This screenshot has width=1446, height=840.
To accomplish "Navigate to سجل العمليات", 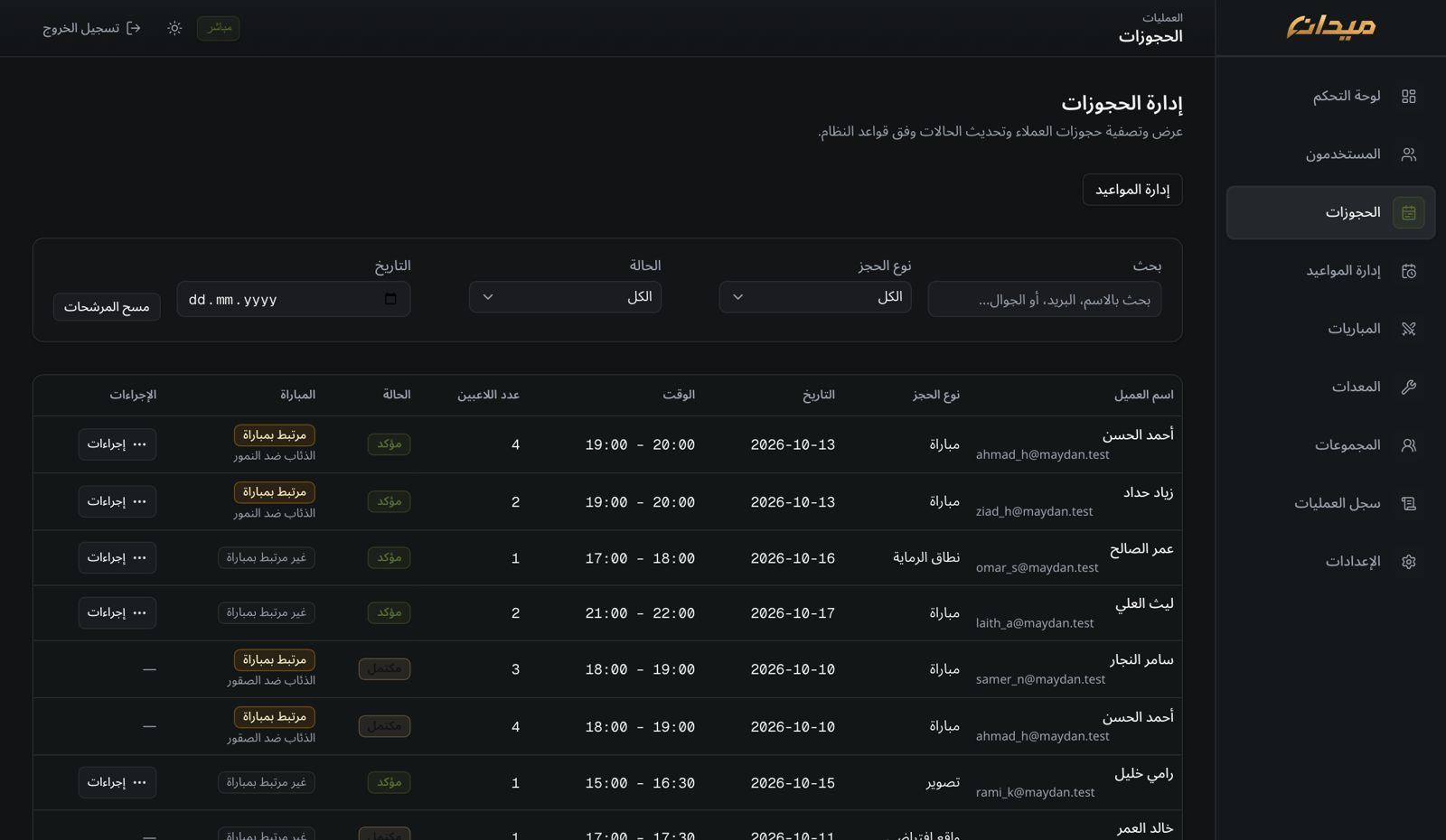I will [x=1330, y=503].
